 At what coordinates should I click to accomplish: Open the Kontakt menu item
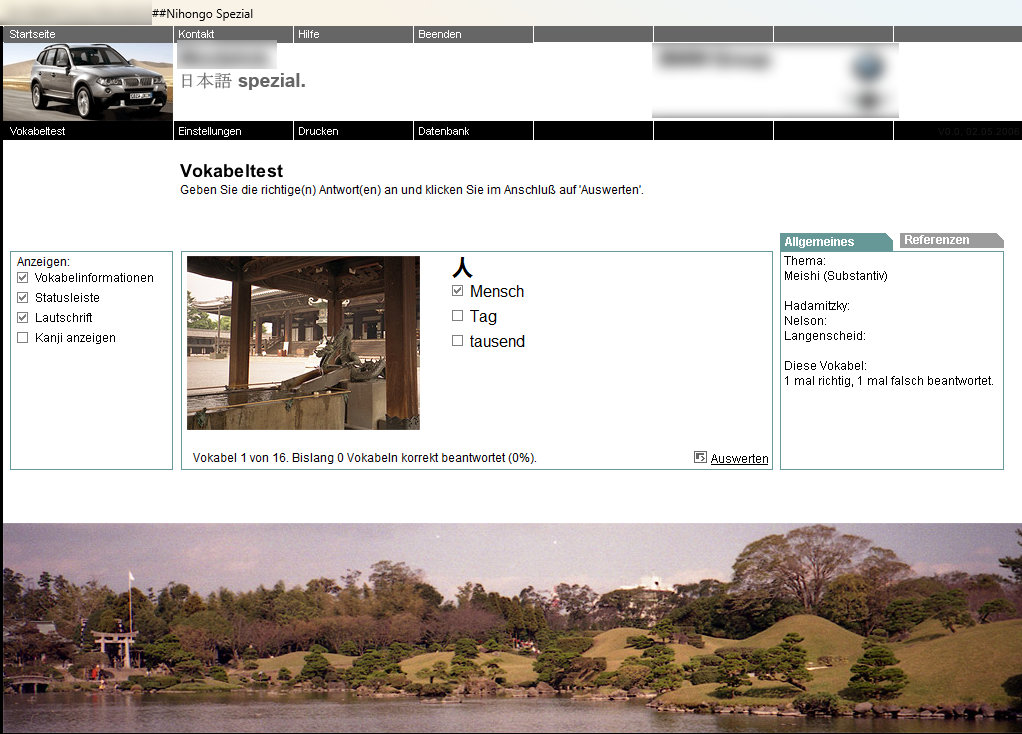196,34
